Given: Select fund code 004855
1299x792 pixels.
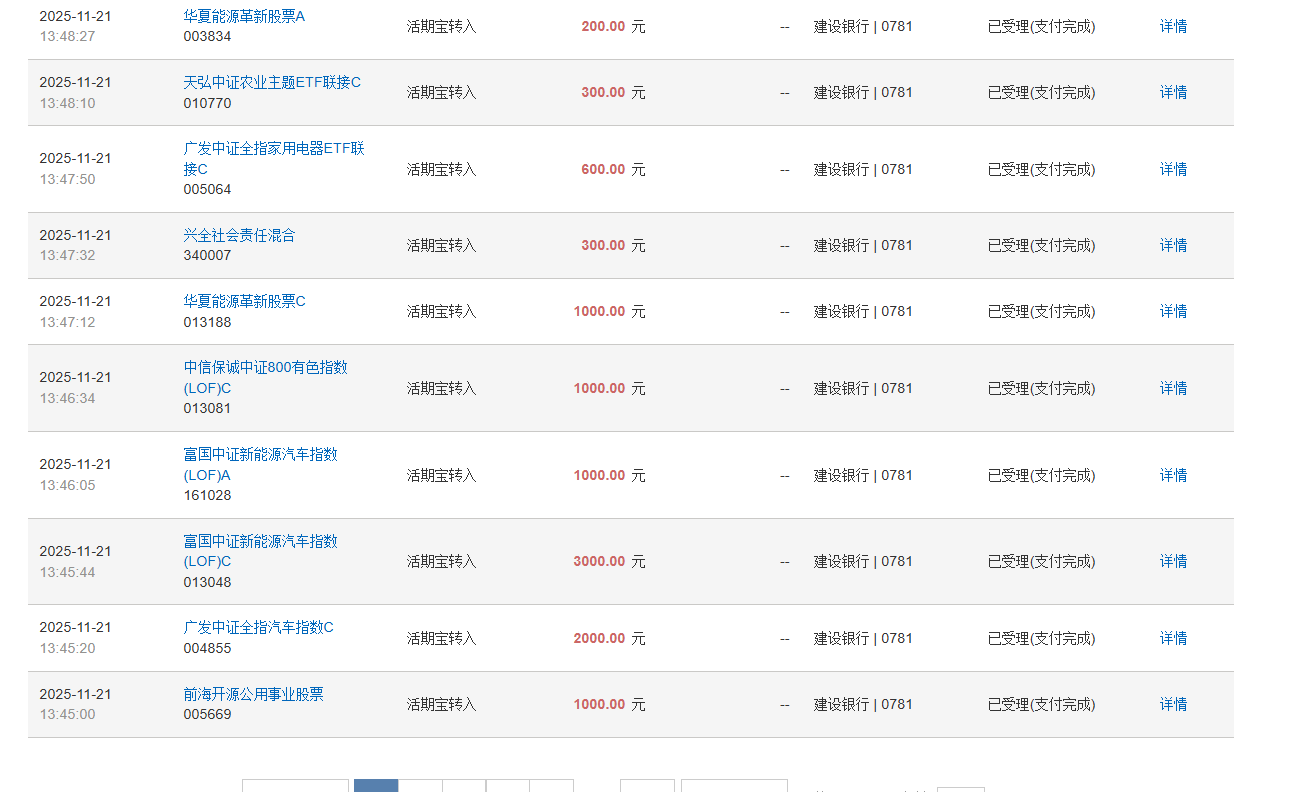Looking at the screenshot, I should coord(207,648).
